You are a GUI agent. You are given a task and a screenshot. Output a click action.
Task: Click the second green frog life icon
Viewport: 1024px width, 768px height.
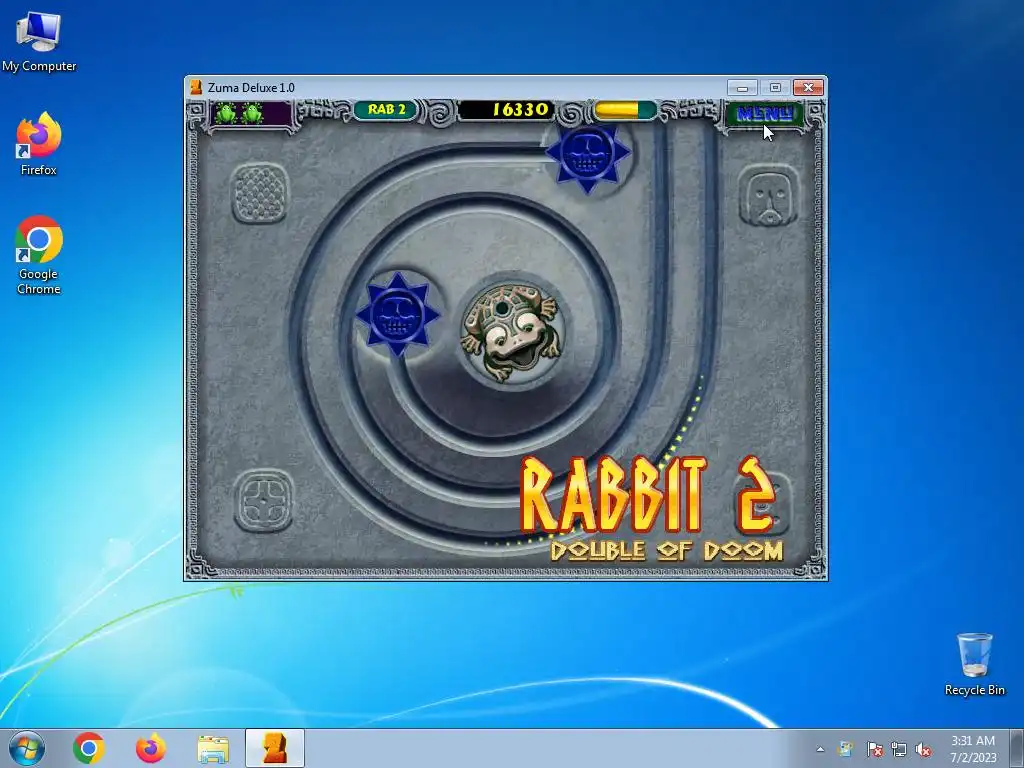pos(252,113)
